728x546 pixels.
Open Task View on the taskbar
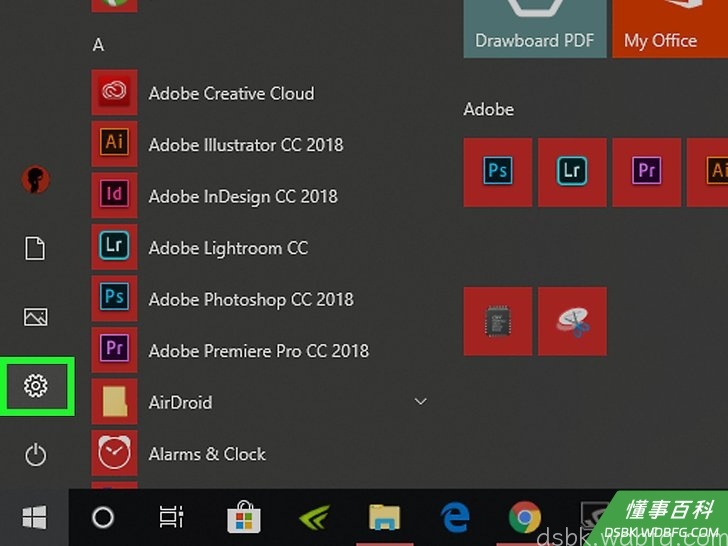pyautogui.click(x=171, y=517)
